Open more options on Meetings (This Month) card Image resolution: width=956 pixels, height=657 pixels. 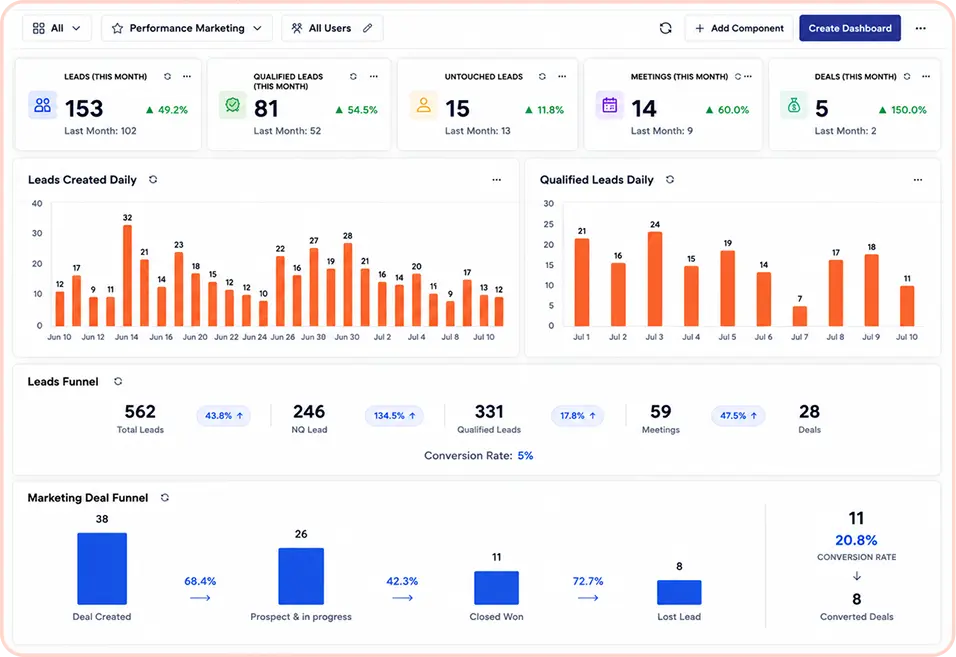click(748, 76)
